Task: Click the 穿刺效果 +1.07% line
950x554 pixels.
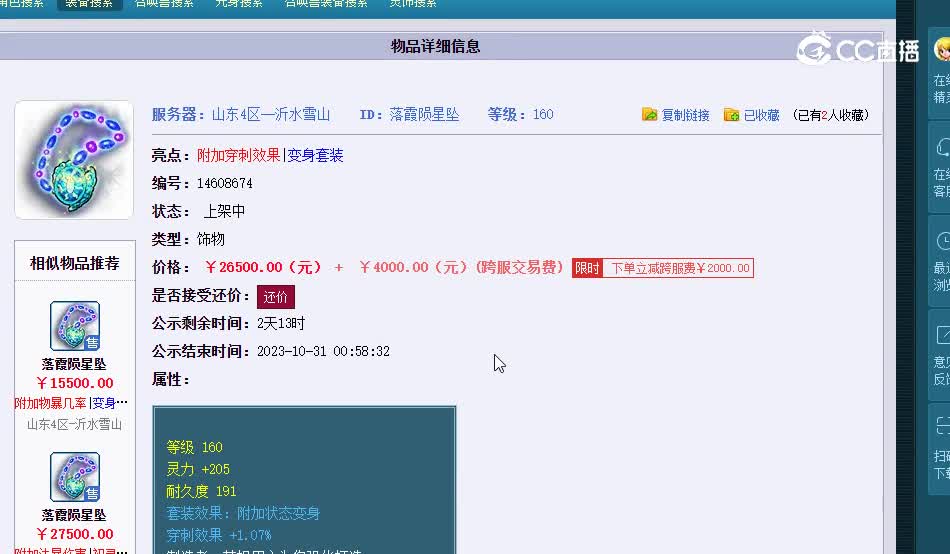Action: click(219, 535)
